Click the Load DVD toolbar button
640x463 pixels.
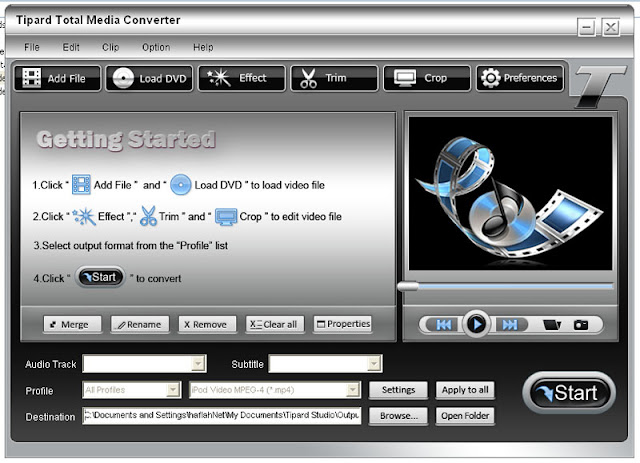point(149,78)
